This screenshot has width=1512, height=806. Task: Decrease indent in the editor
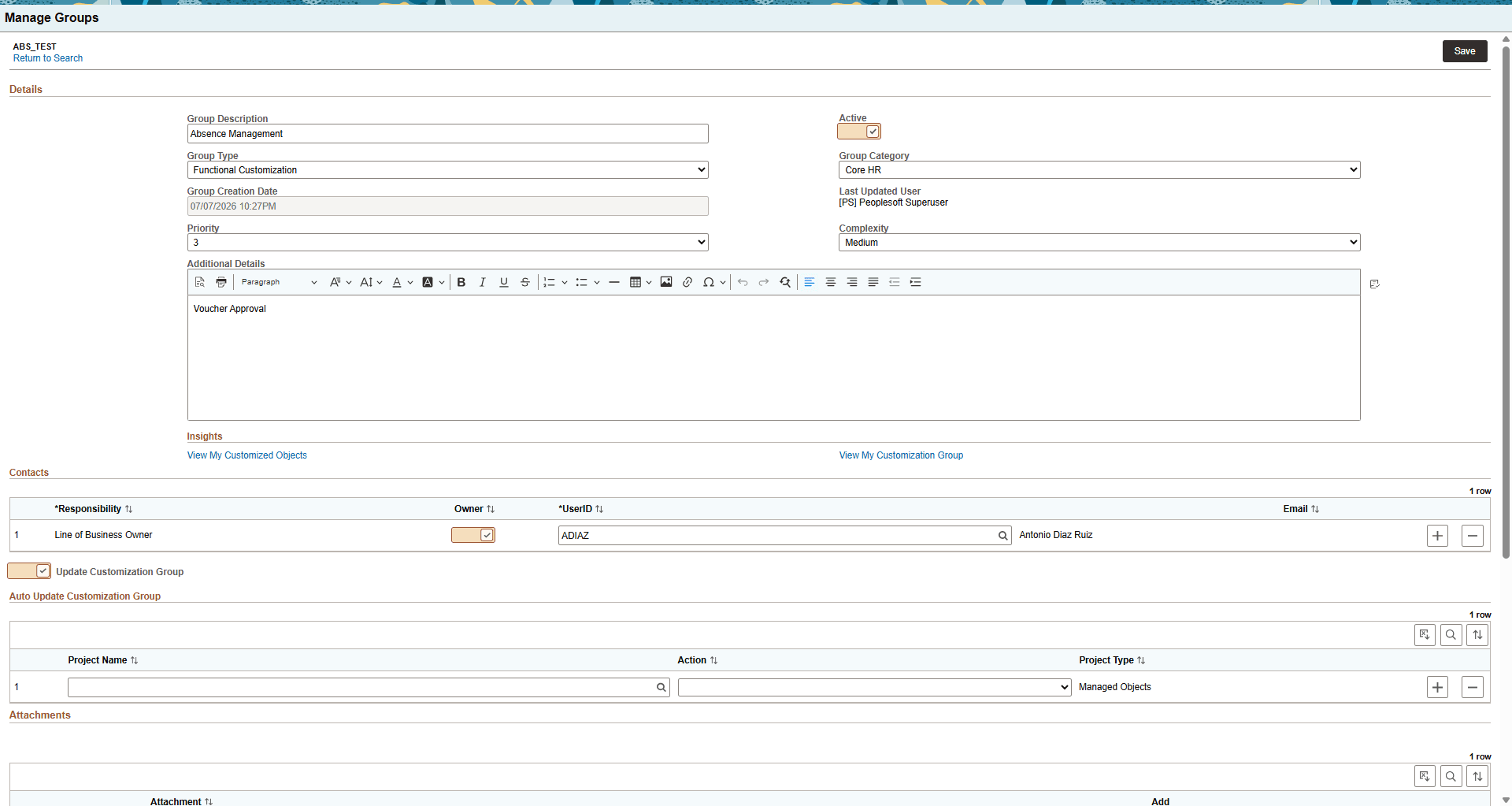[895, 282]
